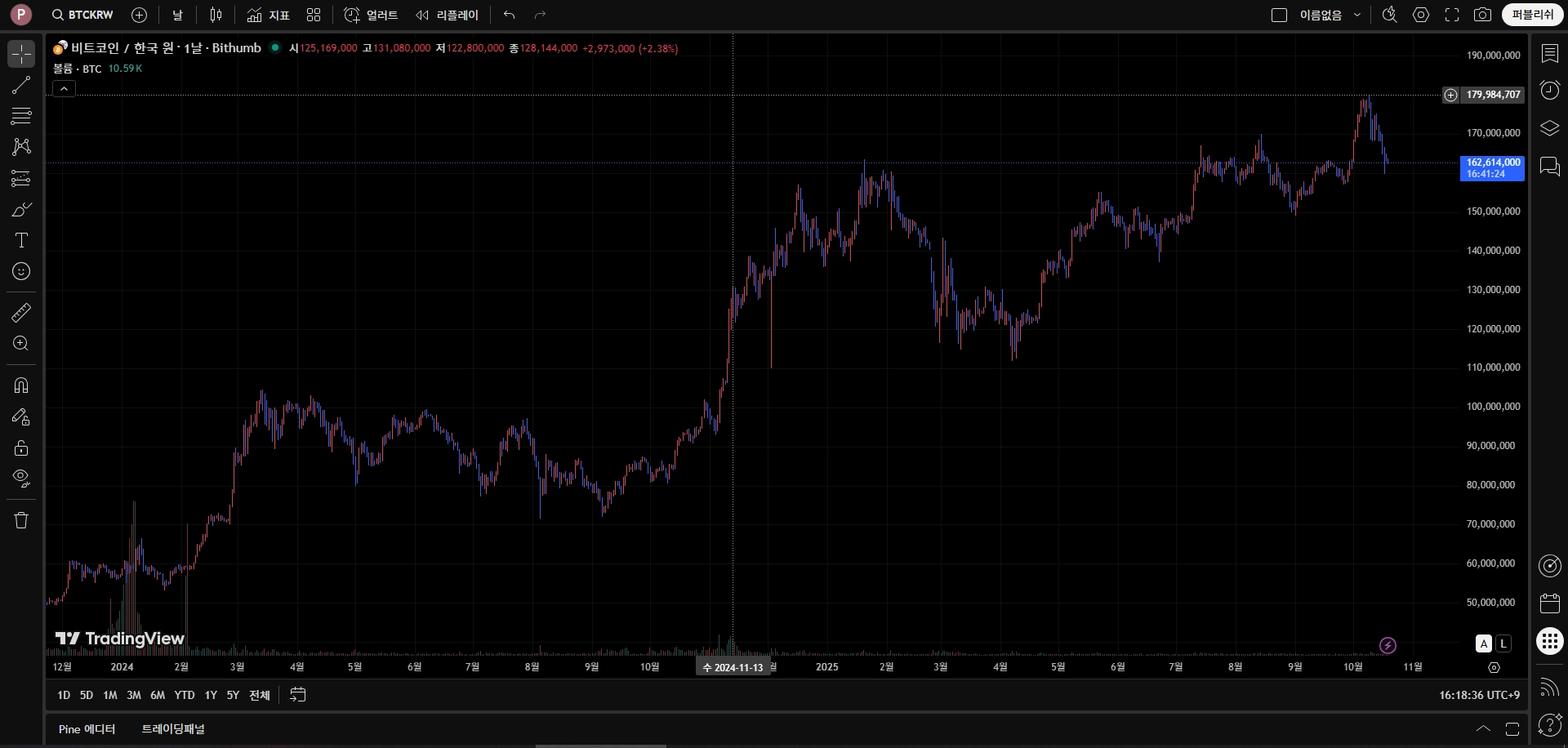Click the current price label 162,614,000
The width and height of the screenshot is (1568, 748).
(x=1492, y=168)
